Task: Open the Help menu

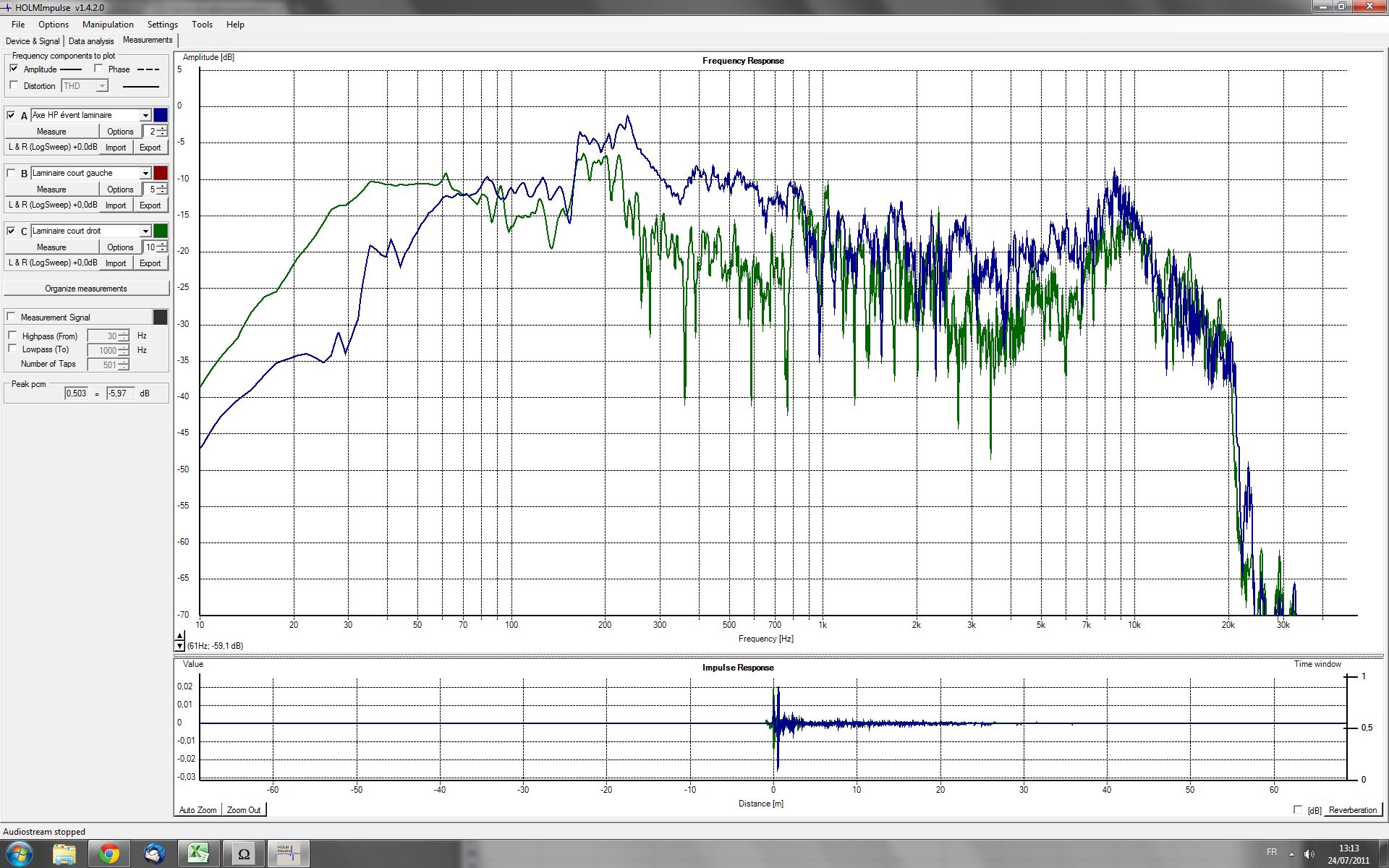Action: tap(235, 24)
